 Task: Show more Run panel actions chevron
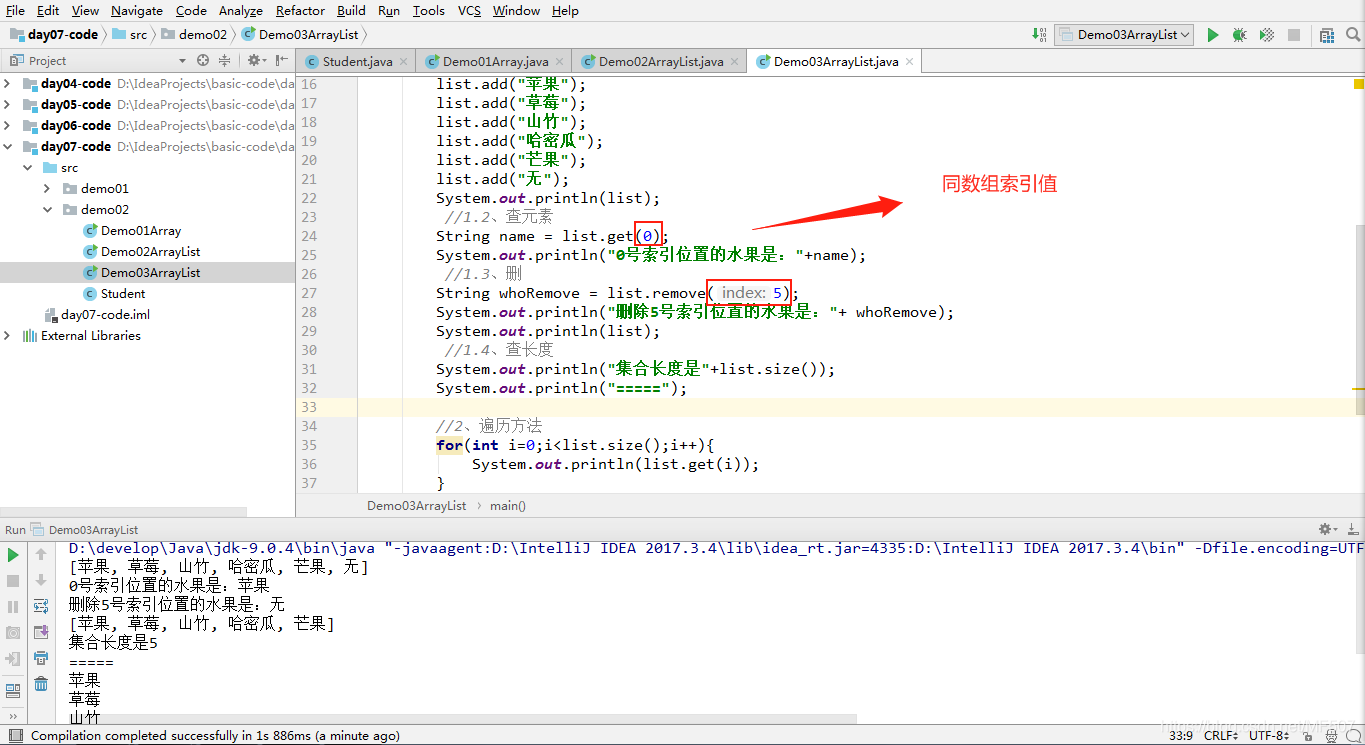(13, 716)
